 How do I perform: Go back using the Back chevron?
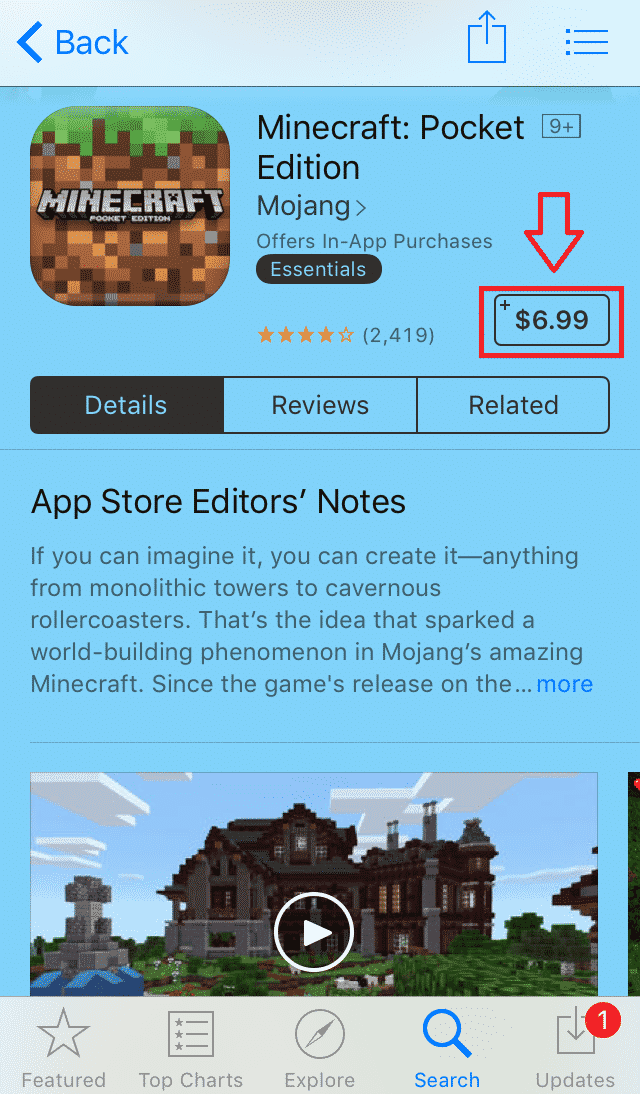tap(72, 42)
